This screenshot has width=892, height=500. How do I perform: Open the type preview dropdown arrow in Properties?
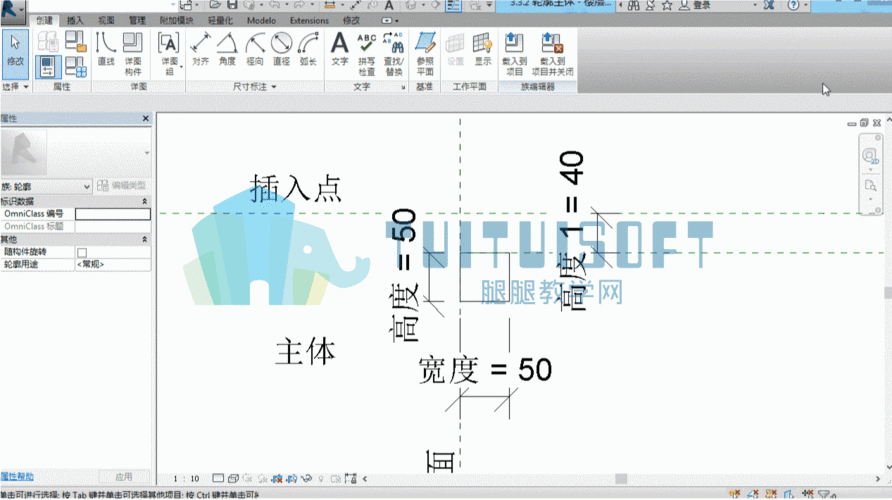coord(147,152)
